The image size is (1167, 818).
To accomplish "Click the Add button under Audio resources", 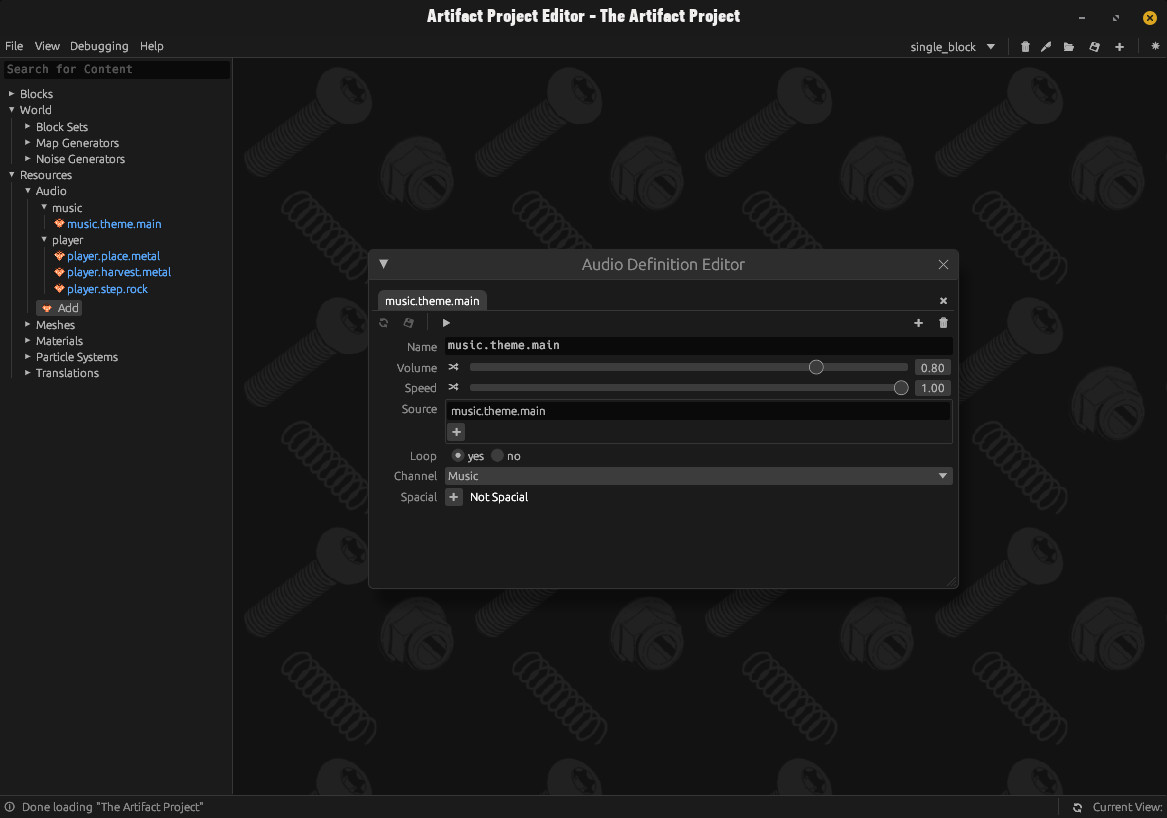I will pyautogui.click(x=59, y=308).
